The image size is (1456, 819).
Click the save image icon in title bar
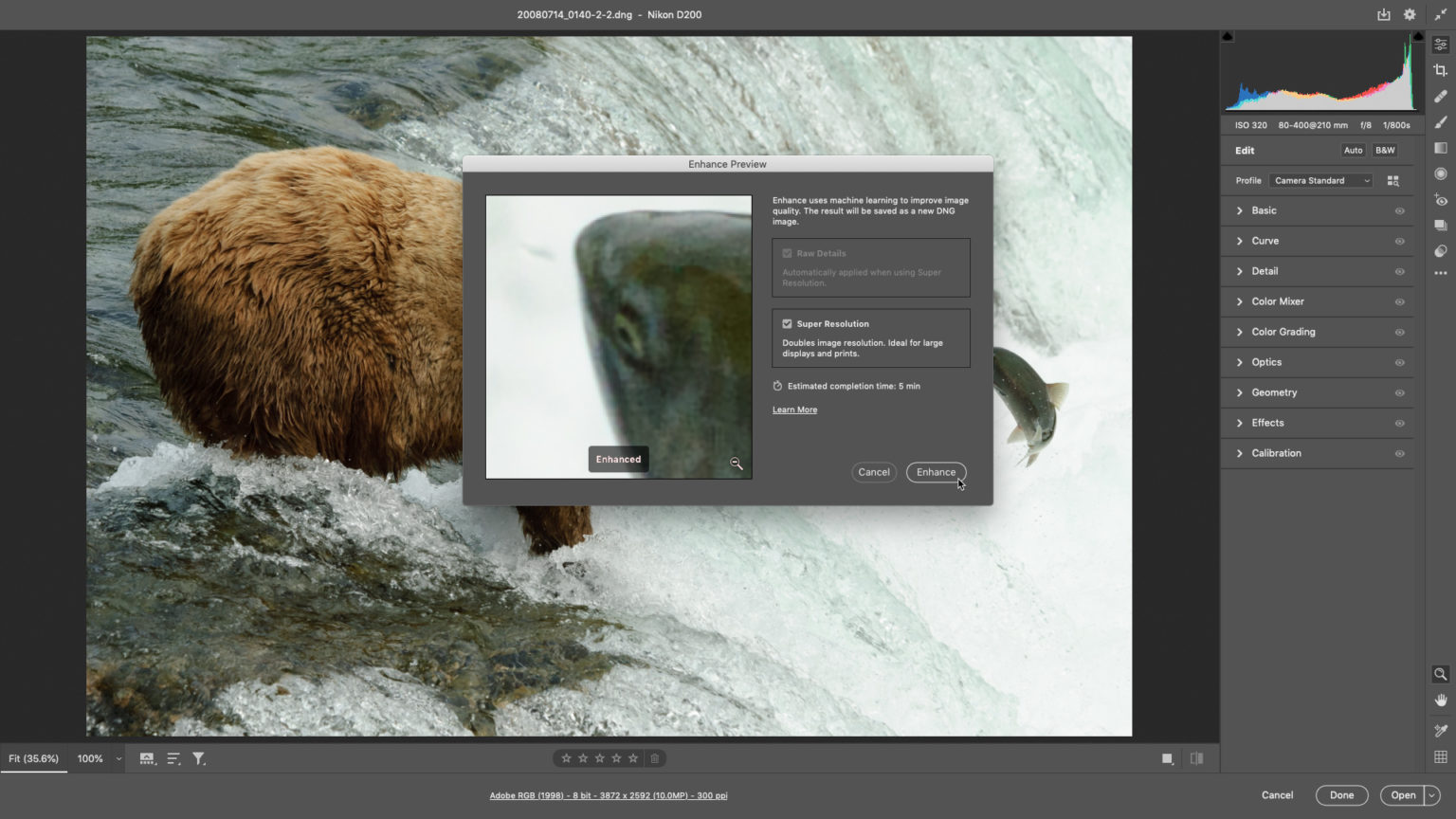click(x=1383, y=14)
